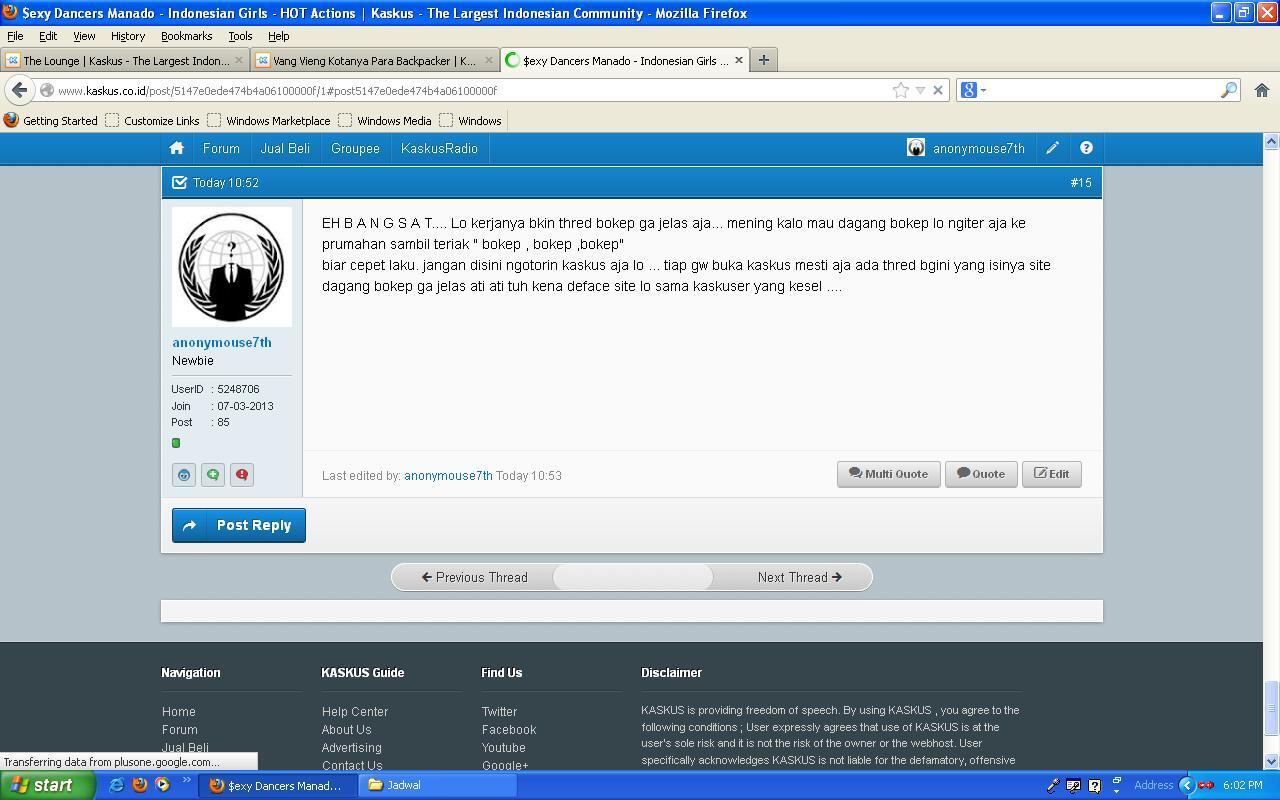
Task: Open Groupee in Kaskus navbar
Action: pos(355,148)
